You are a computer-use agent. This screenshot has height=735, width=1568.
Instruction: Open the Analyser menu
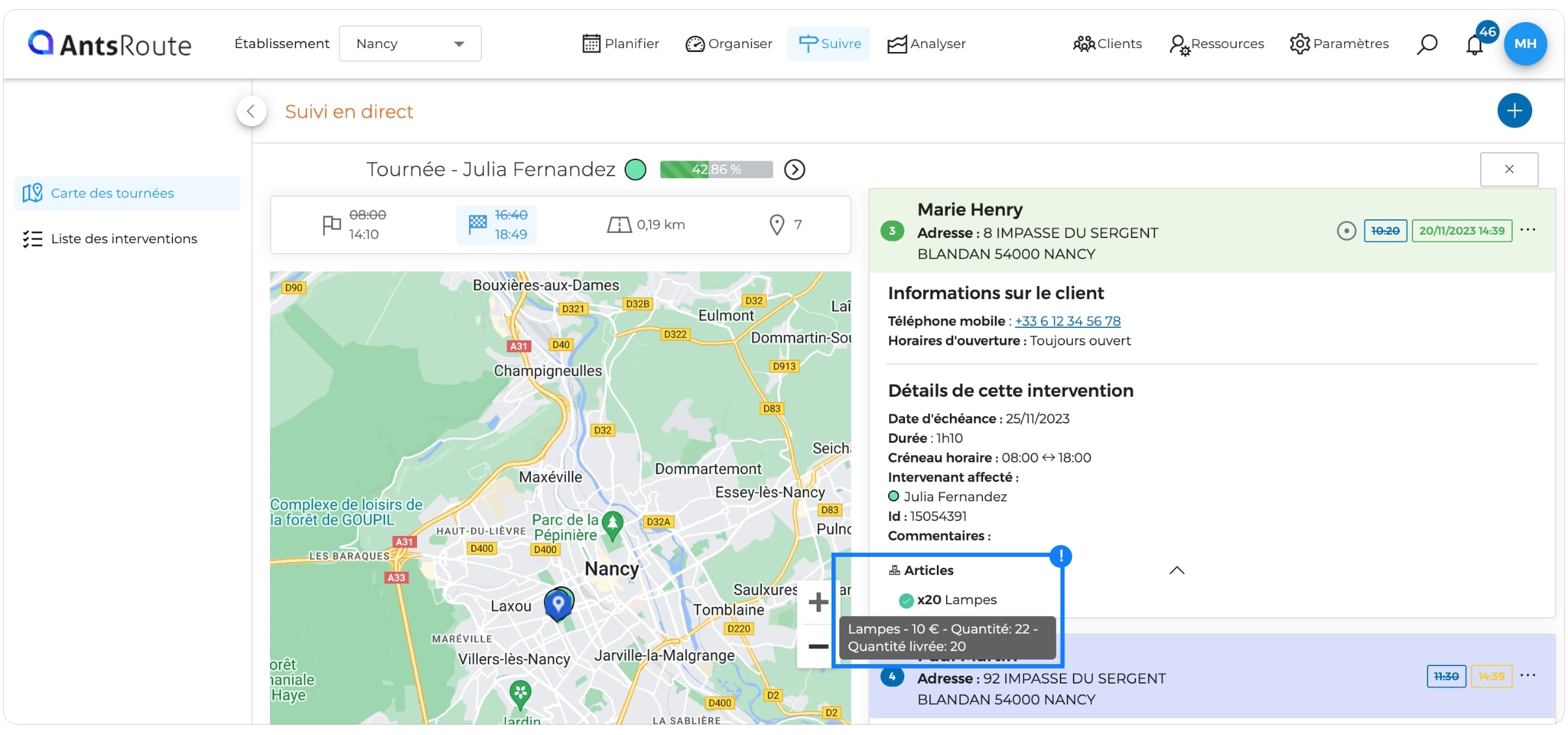click(x=926, y=44)
